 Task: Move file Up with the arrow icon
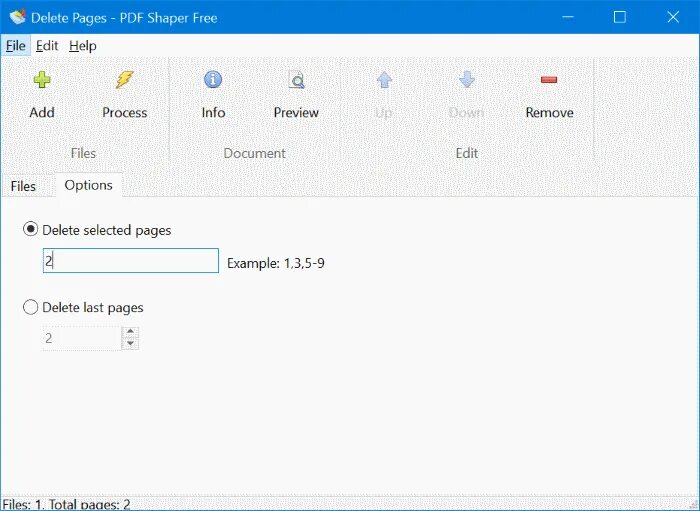[384, 80]
